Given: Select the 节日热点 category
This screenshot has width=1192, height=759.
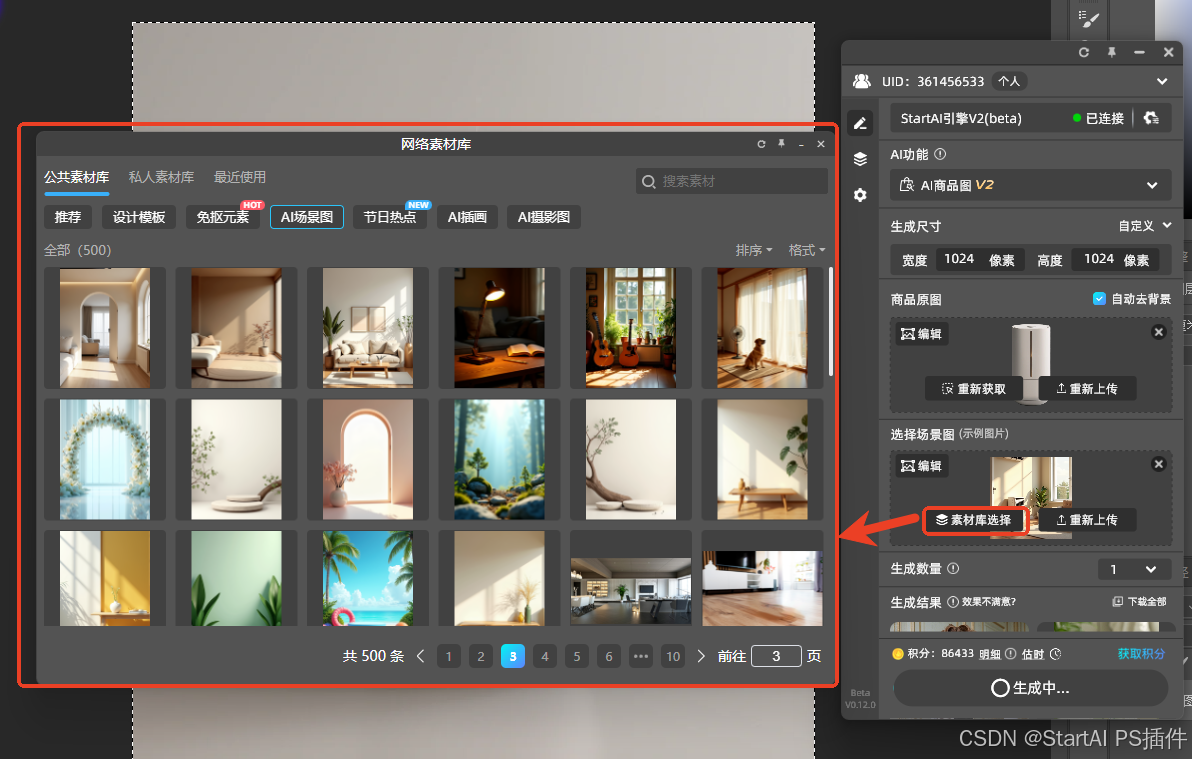Looking at the screenshot, I should click(x=390, y=217).
